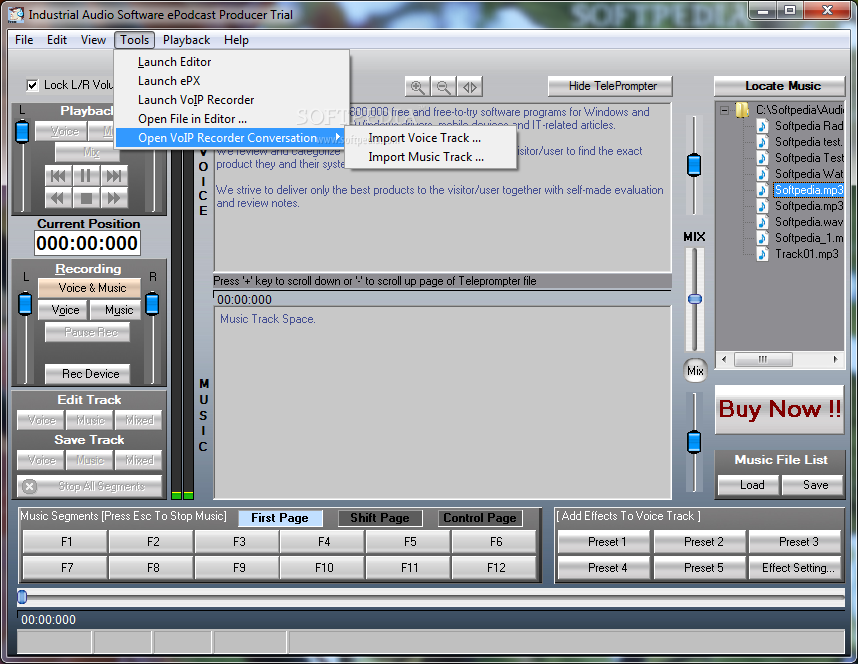Click the music note icon beside Softpedia.wav
Screen dimensions: 858x664
pyautogui.click(x=762, y=222)
